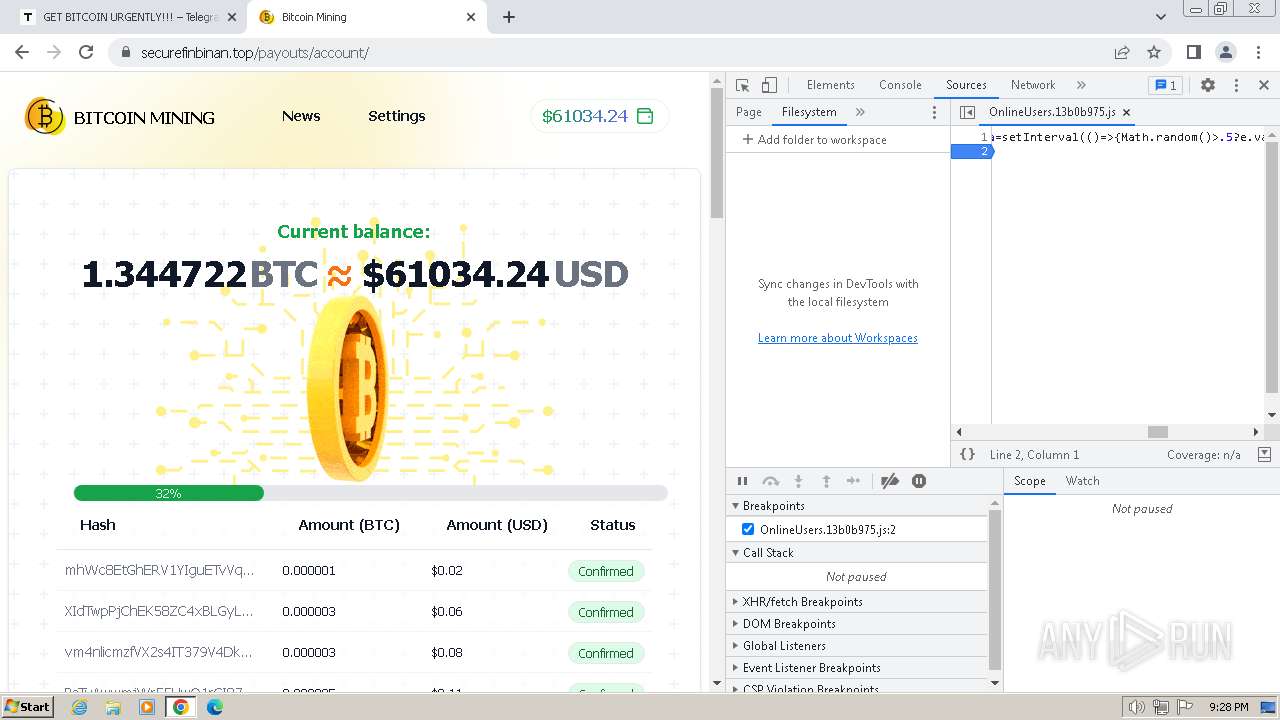The height and width of the screenshot is (720, 1280).
Task: Close the DevTools panel
Action: (1264, 85)
